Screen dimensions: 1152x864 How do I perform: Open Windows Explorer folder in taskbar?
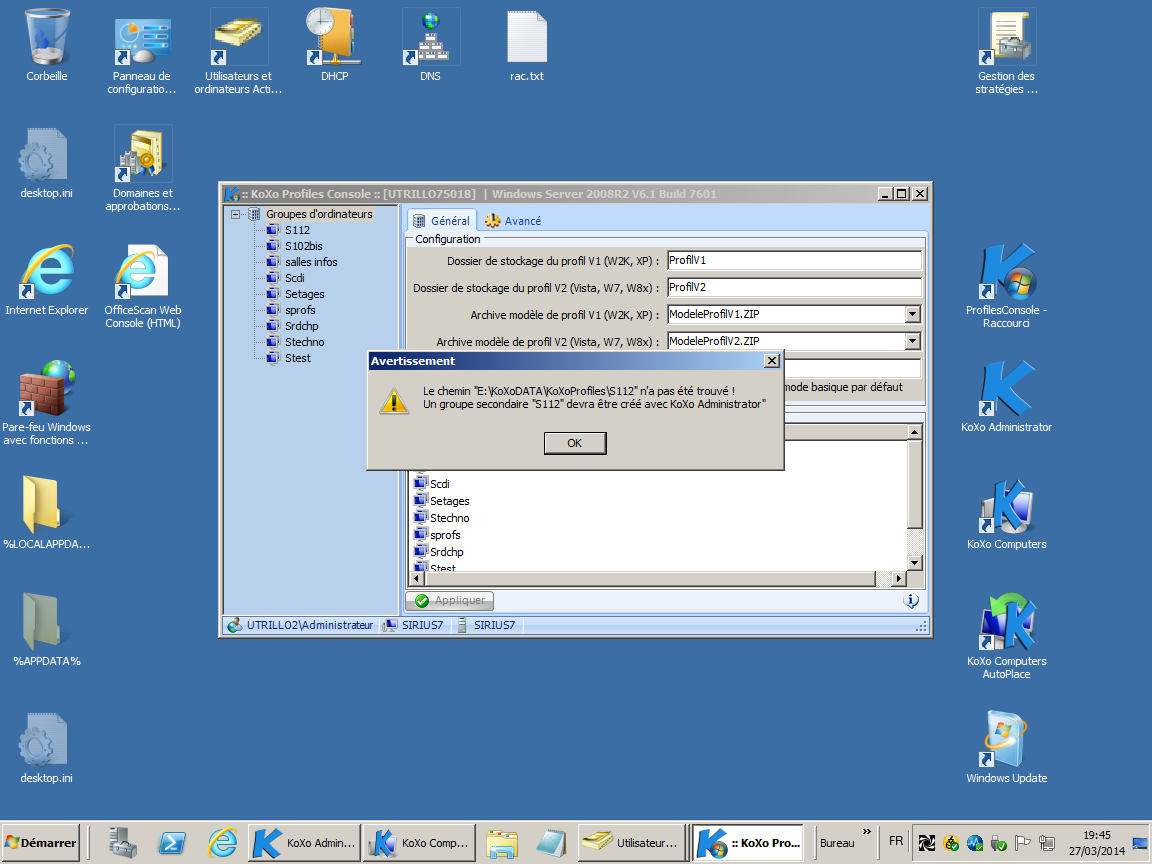[x=502, y=843]
